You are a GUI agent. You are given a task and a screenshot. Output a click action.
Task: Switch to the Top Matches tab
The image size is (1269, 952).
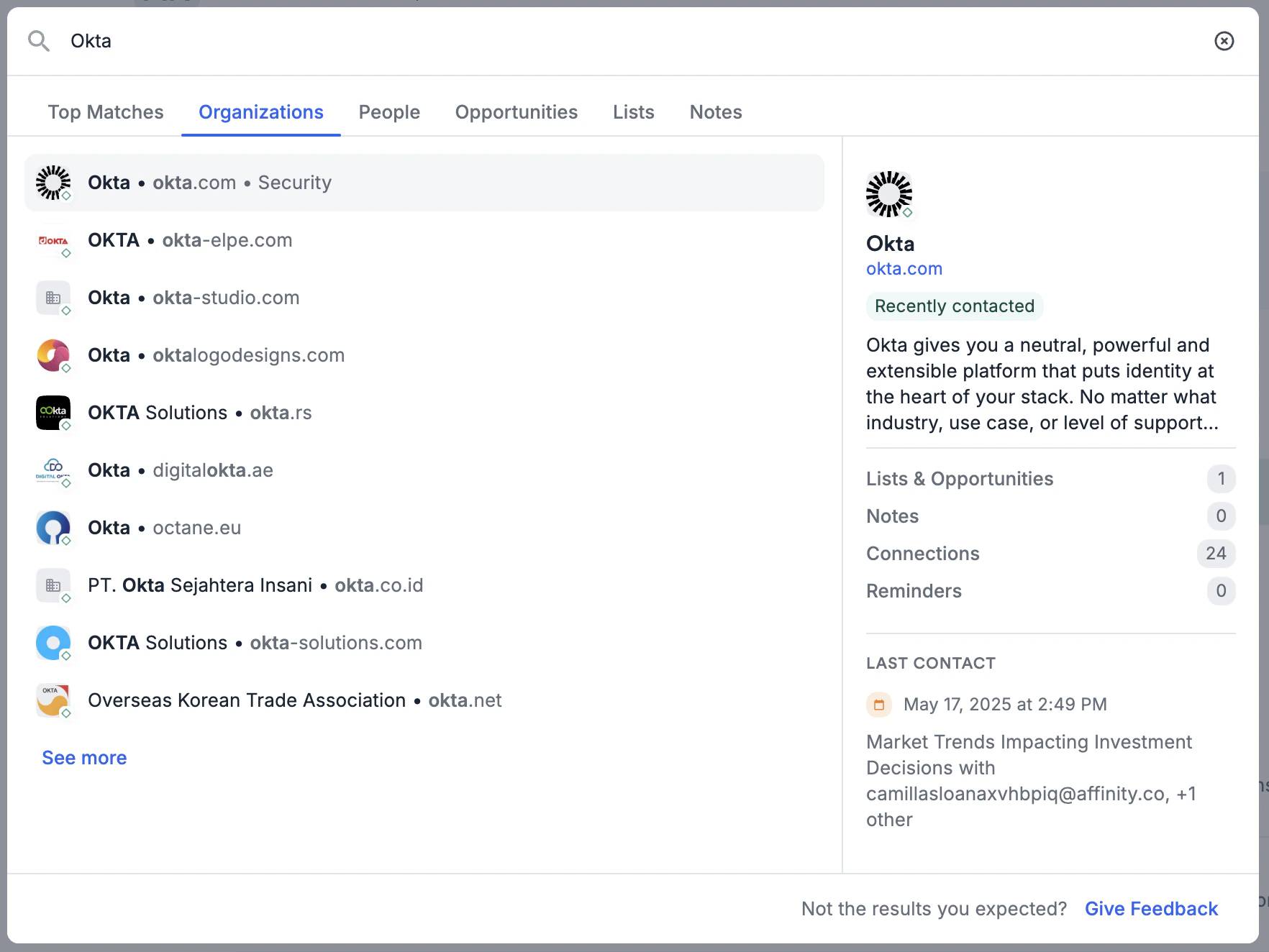[x=106, y=112]
